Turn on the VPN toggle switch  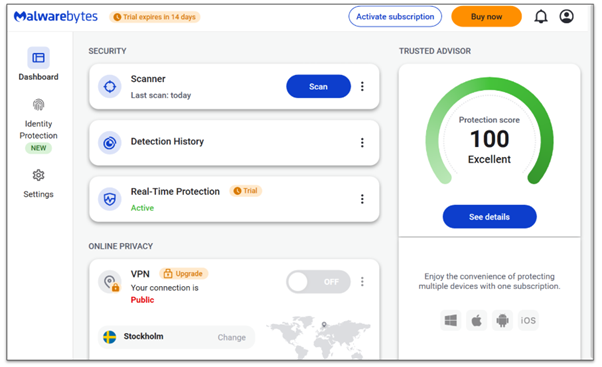pyautogui.click(x=318, y=282)
